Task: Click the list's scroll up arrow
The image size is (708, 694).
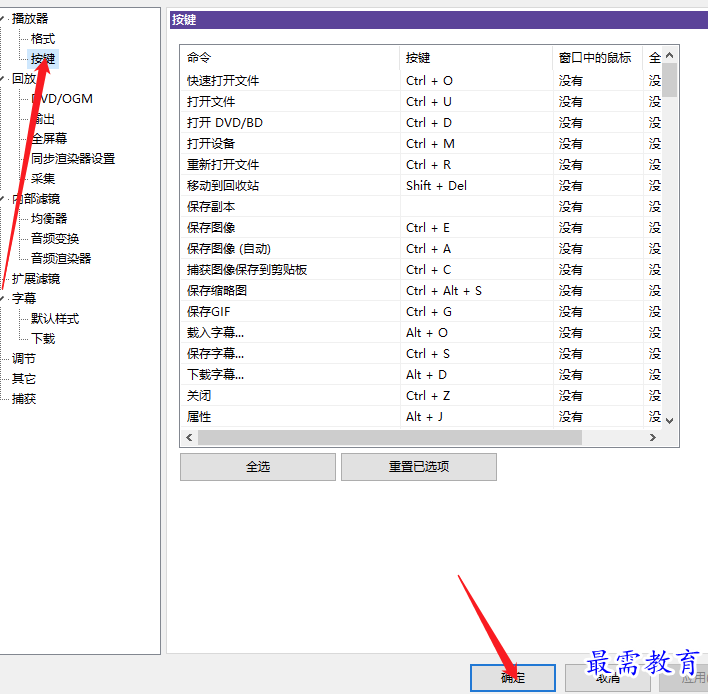Action: click(670, 55)
